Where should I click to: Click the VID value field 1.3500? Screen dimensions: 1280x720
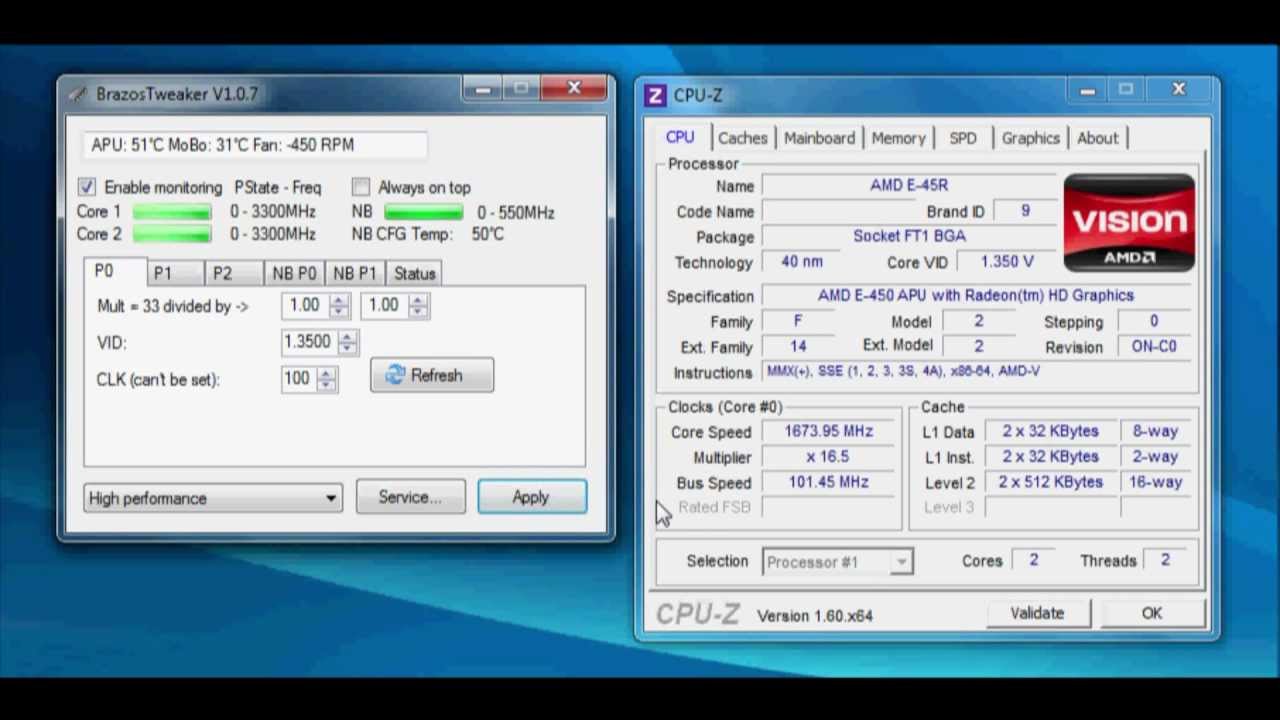310,343
